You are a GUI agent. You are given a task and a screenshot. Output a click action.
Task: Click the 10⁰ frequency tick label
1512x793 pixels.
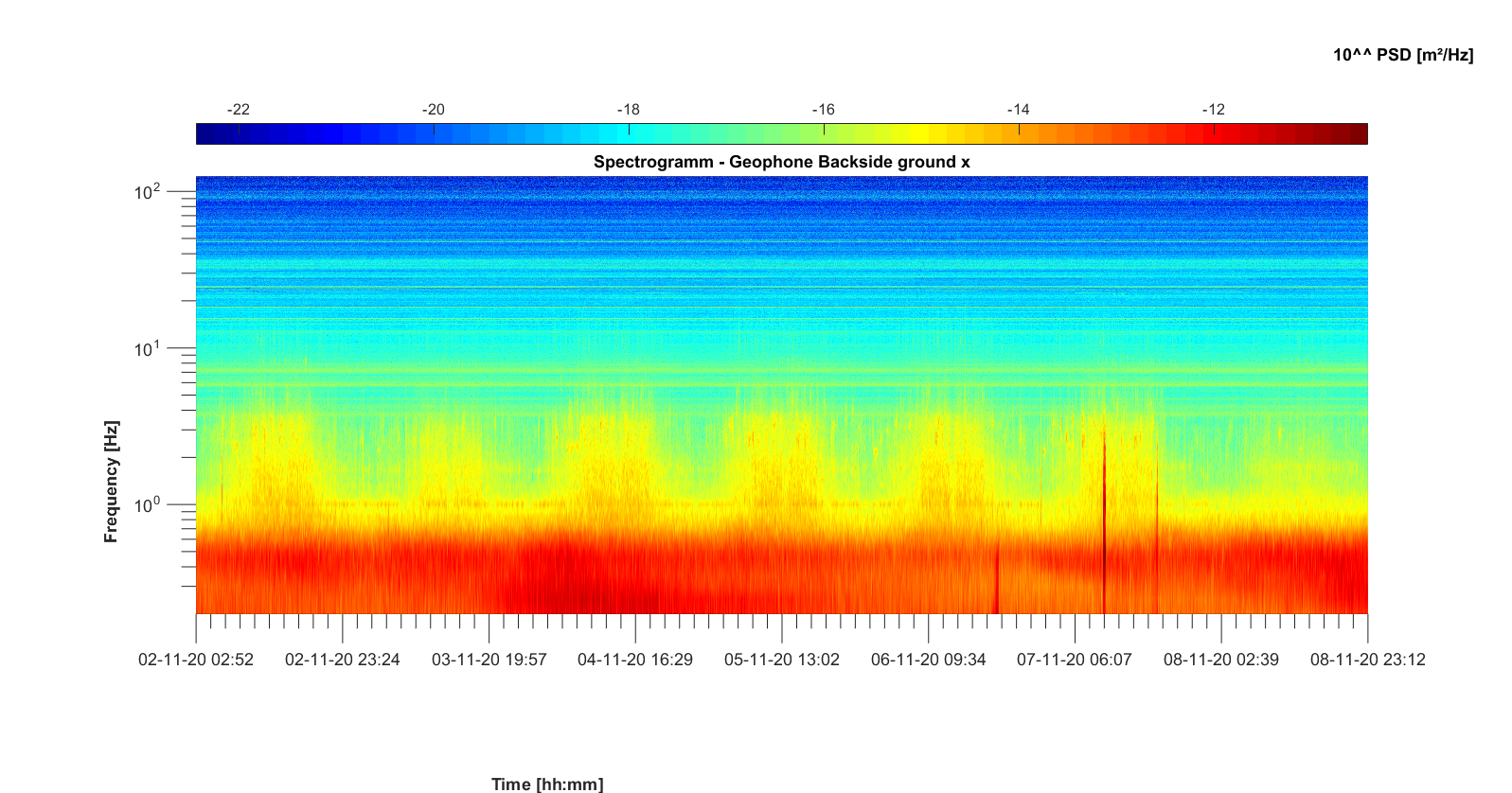148,506
